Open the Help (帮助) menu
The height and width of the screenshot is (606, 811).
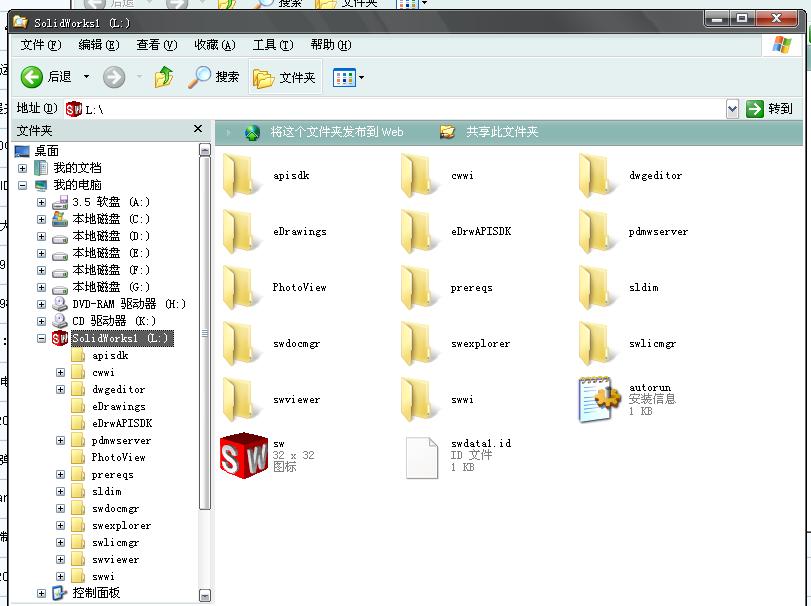[x=331, y=45]
